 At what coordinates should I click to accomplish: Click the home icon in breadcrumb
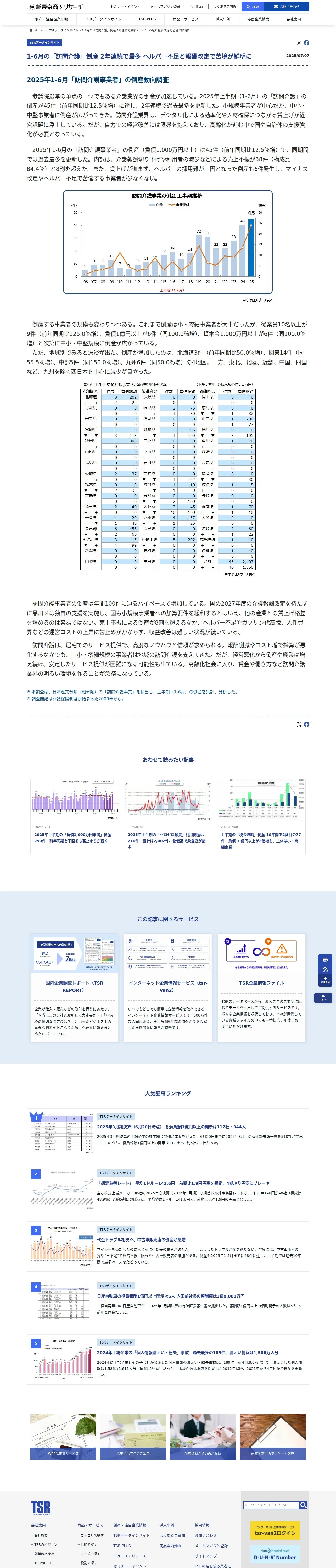(31, 30)
